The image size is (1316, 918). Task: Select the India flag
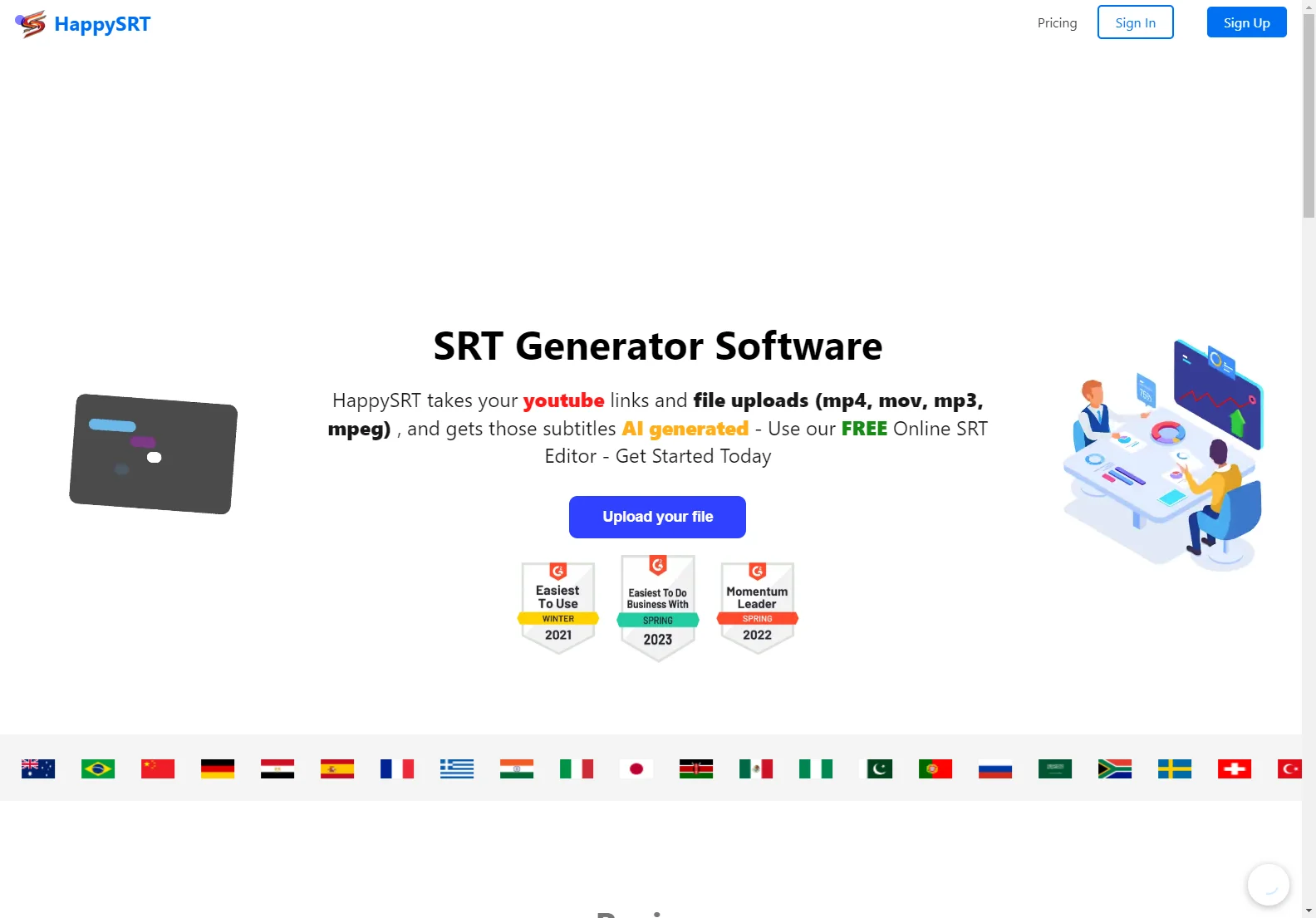(x=517, y=768)
